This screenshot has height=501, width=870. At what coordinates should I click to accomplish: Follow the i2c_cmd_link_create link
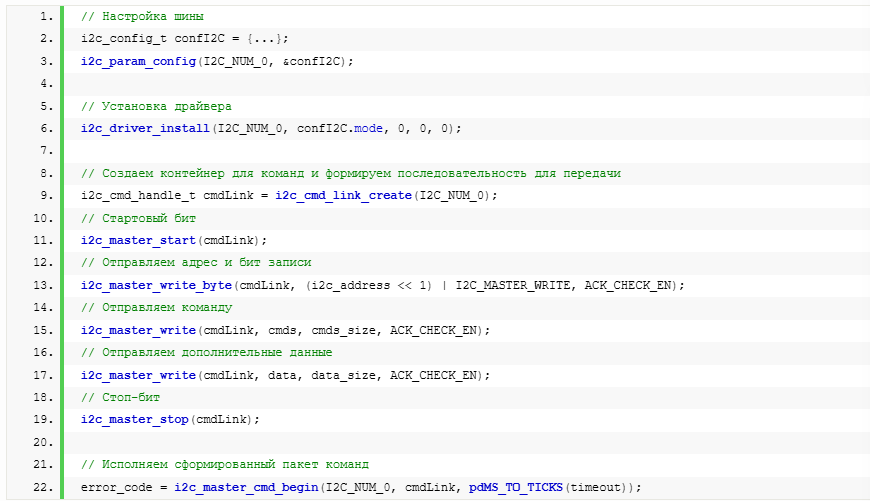pos(343,196)
